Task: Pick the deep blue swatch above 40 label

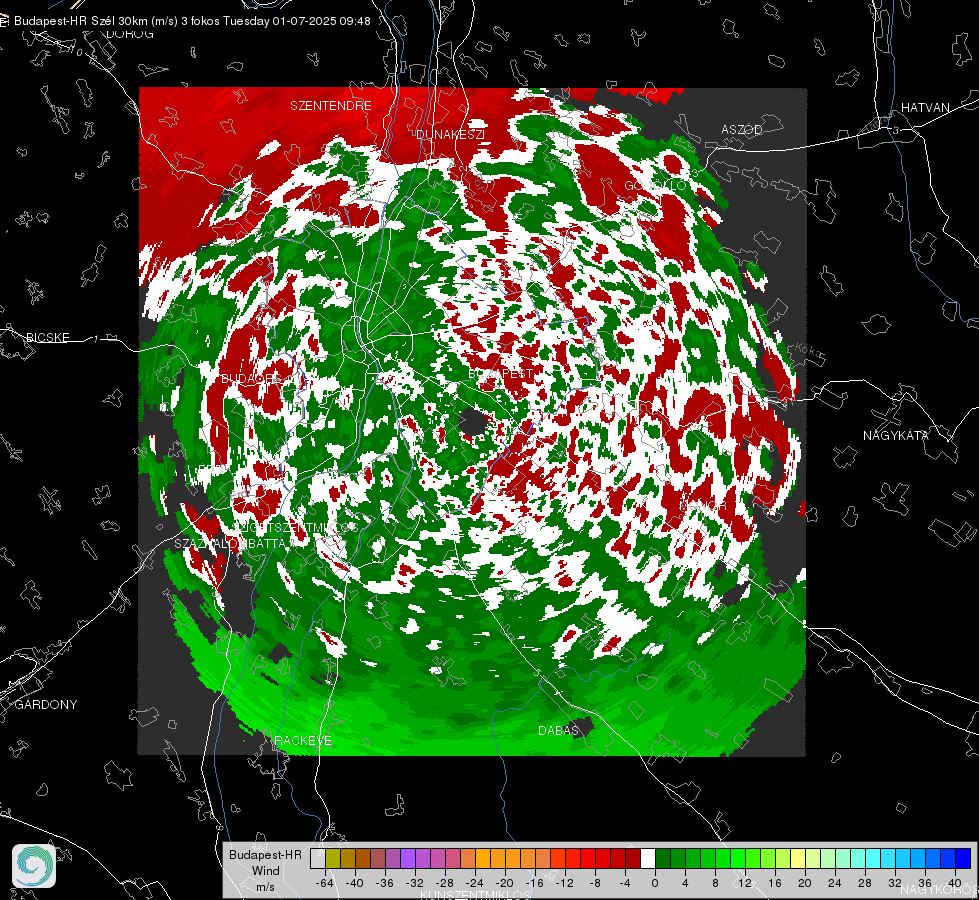Action: click(962, 859)
